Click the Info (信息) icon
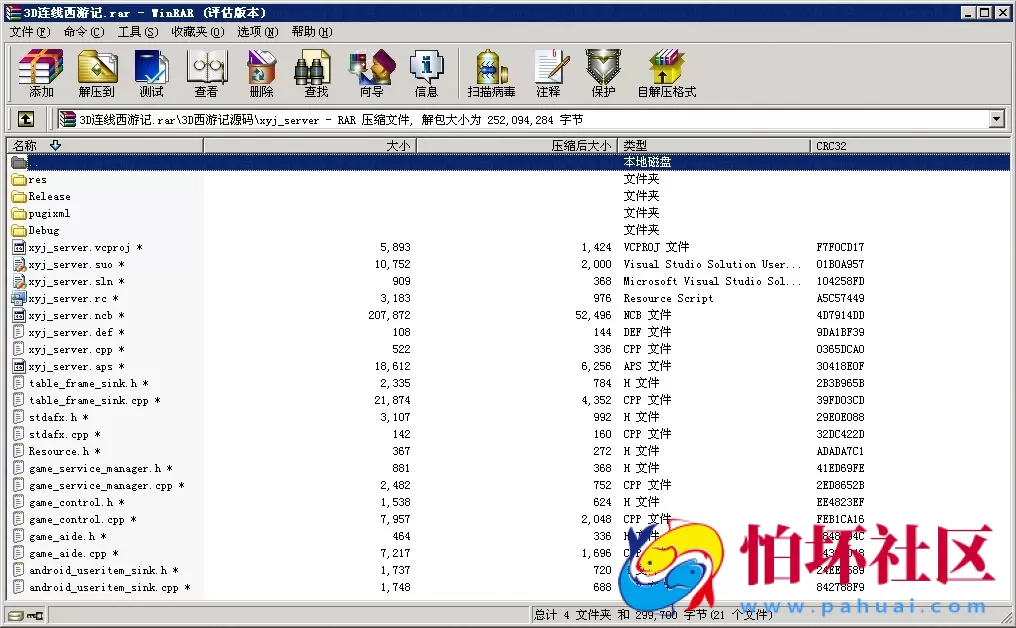The image size is (1016, 628). point(427,73)
